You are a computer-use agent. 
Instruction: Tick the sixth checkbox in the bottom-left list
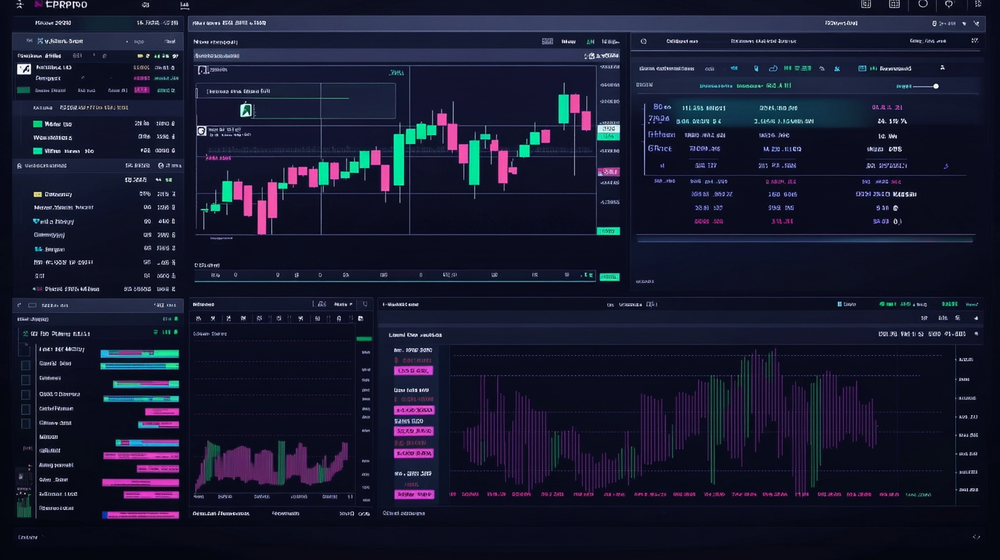click(26, 424)
